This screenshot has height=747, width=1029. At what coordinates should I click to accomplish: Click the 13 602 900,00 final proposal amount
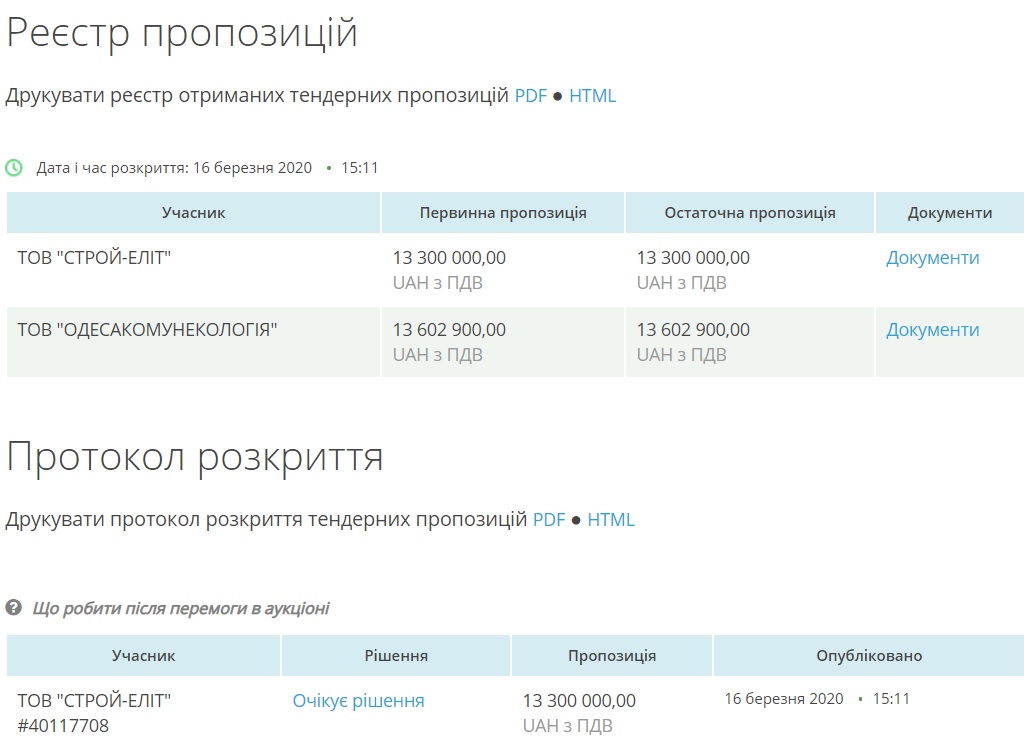pyautogui.click(x=693, y=330)
